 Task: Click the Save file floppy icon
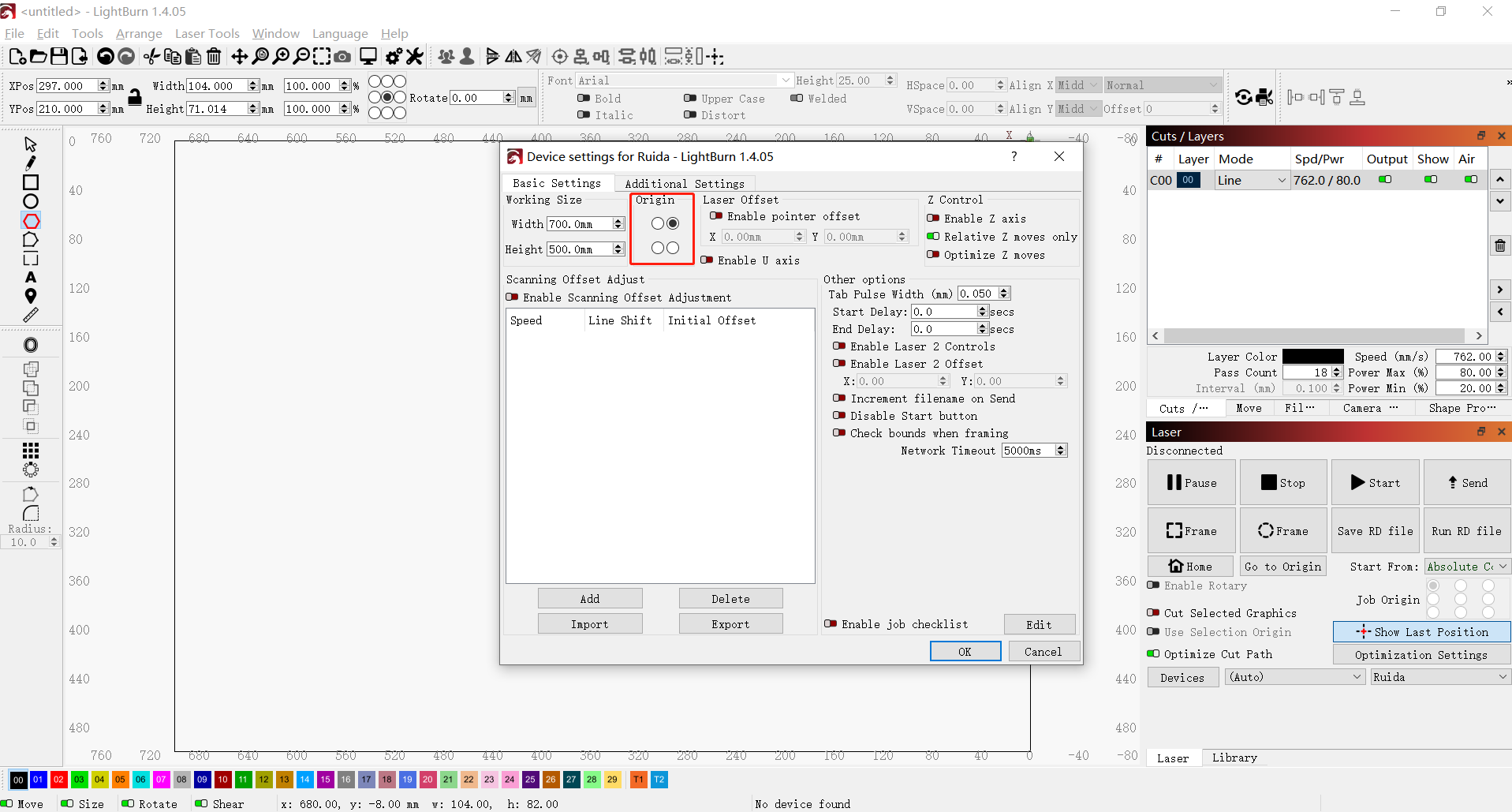click(59, 57)
